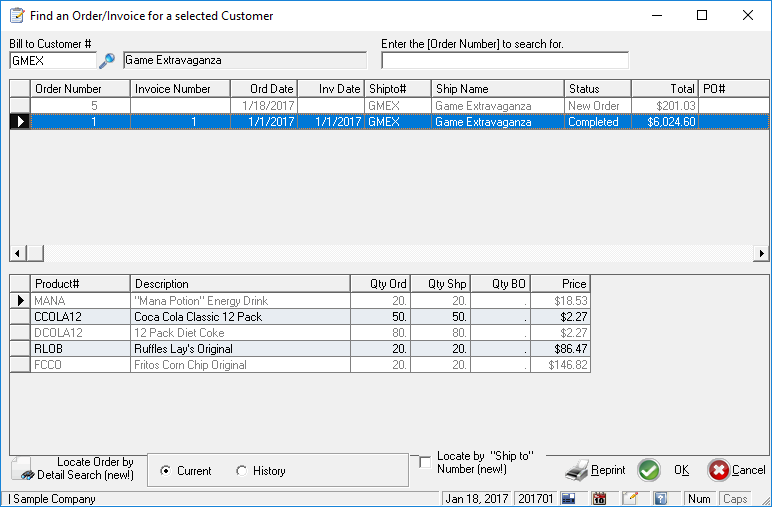772x507 pixels.
Task: Click the customer lookup magnifier icon
Action: (107, 61)
